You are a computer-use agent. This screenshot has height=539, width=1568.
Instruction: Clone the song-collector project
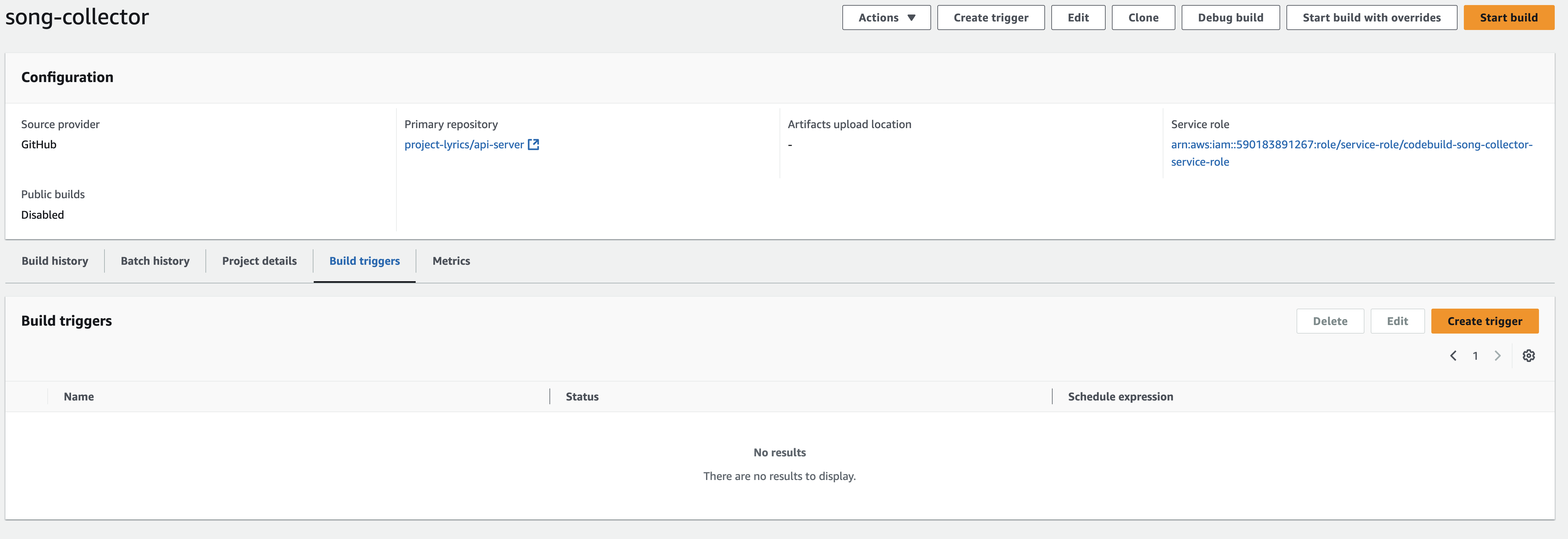click(1143, 18)
